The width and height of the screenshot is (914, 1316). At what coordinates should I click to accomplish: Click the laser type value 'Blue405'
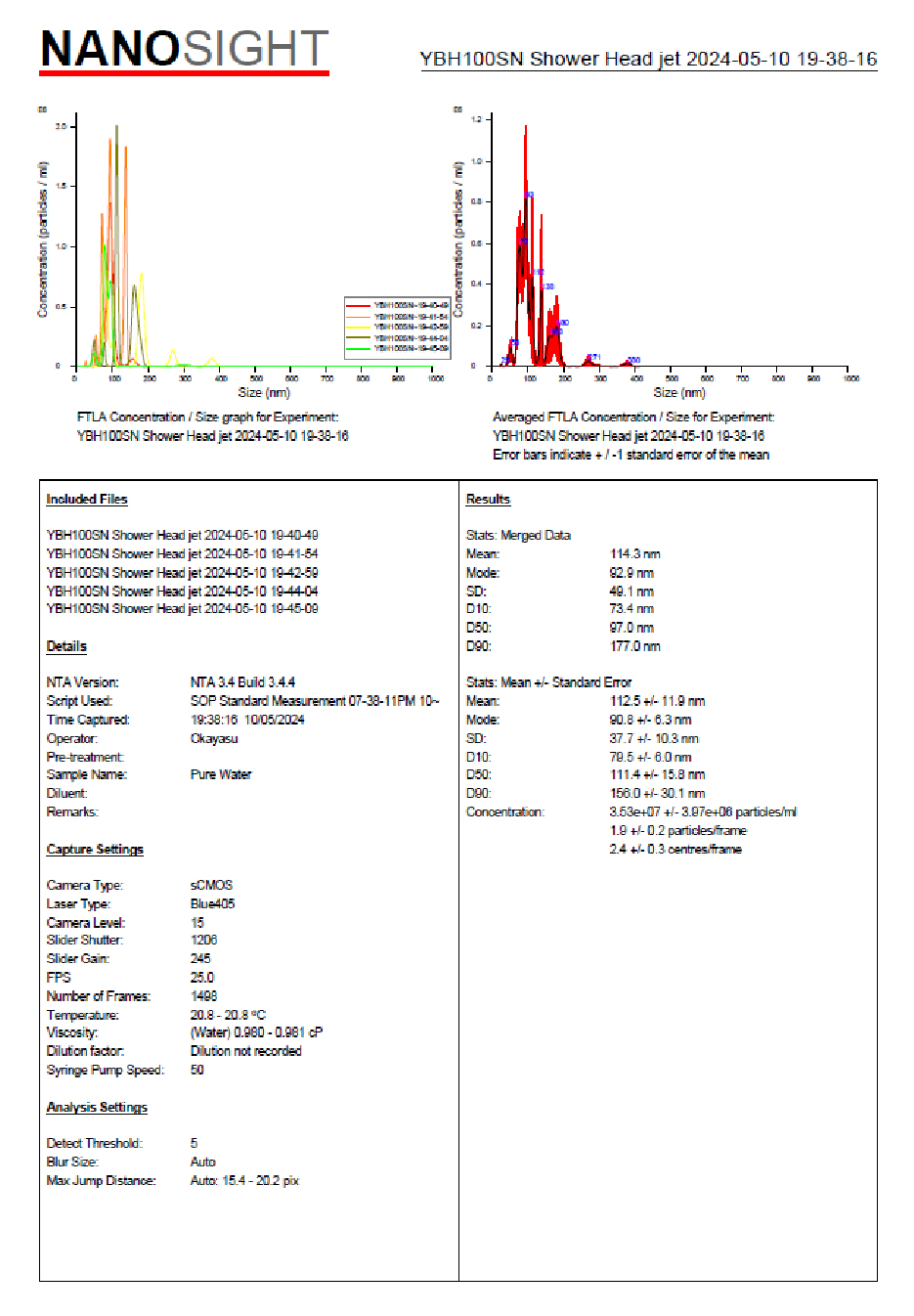click(x=212, y=904)
